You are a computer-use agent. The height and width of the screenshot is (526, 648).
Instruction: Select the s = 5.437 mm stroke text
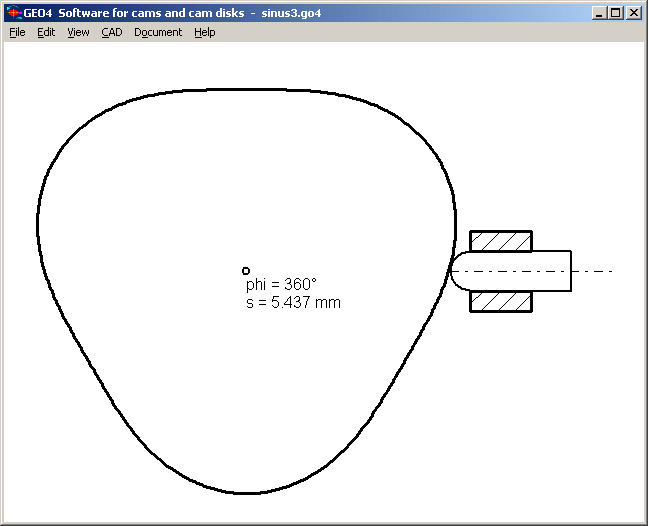click(293, 302)
